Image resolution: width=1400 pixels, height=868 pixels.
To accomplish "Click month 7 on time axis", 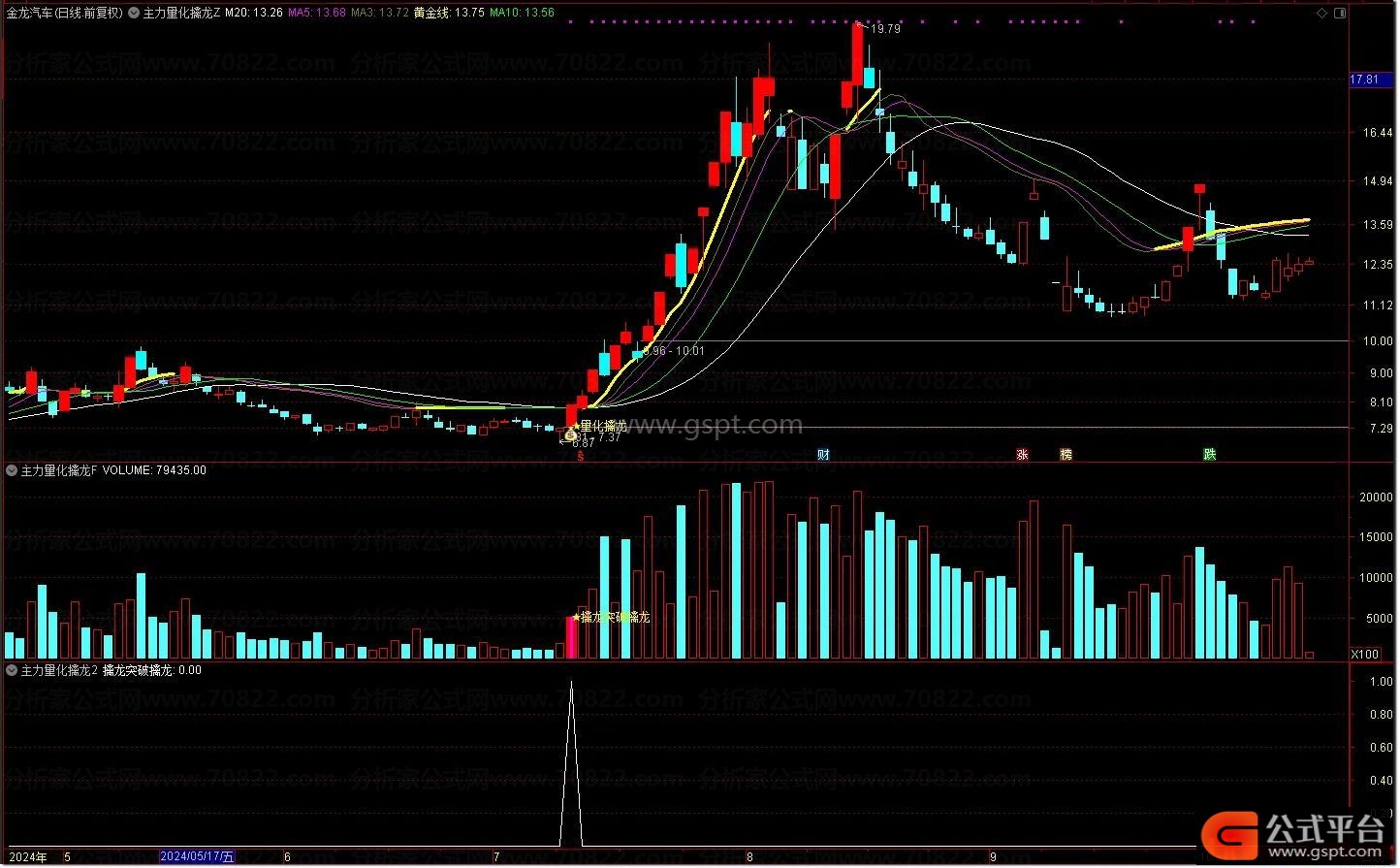I will pyautogui.click(x=496, y=857).
